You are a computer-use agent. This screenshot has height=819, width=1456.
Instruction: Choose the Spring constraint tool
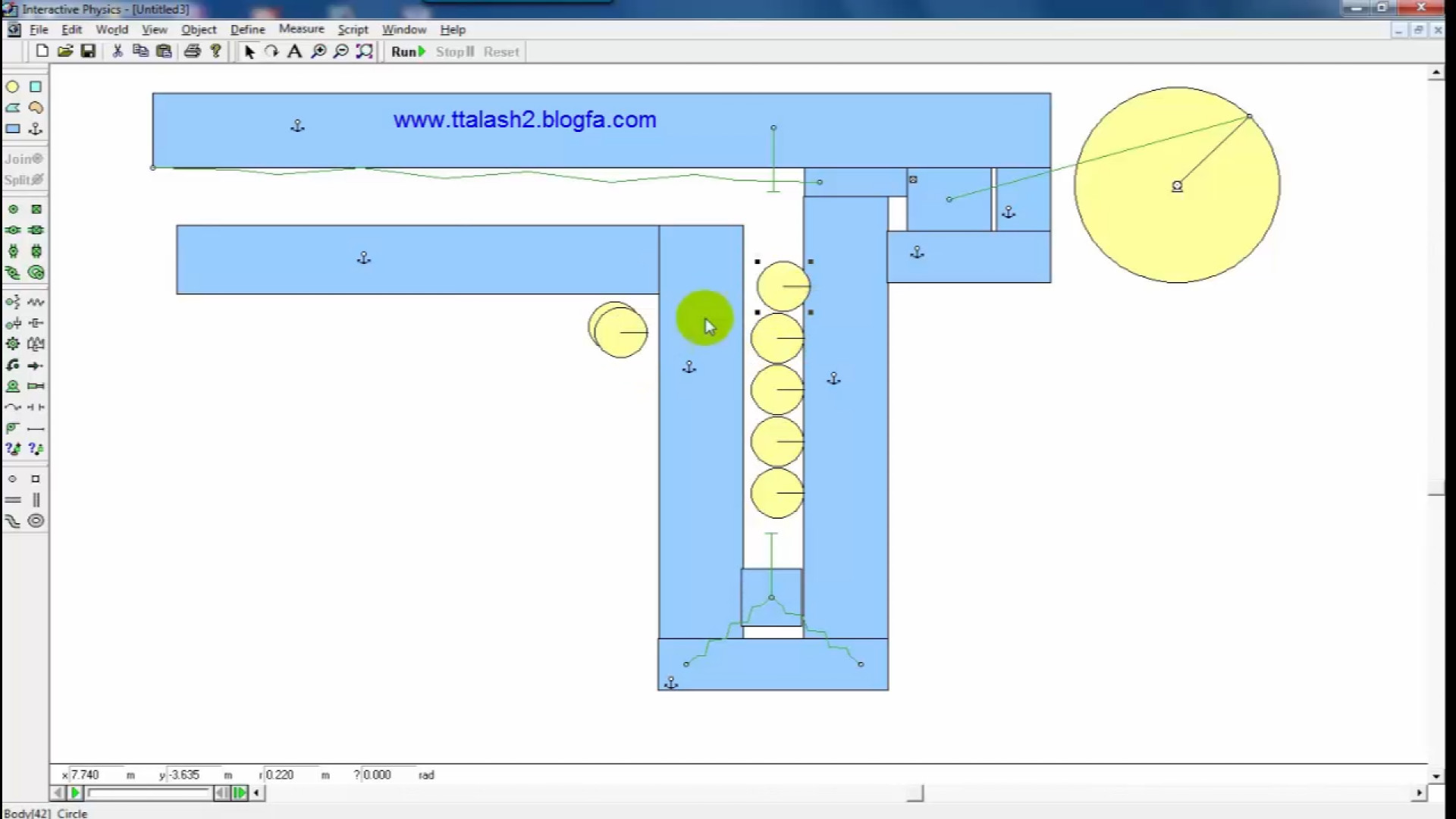coord(36,302)
